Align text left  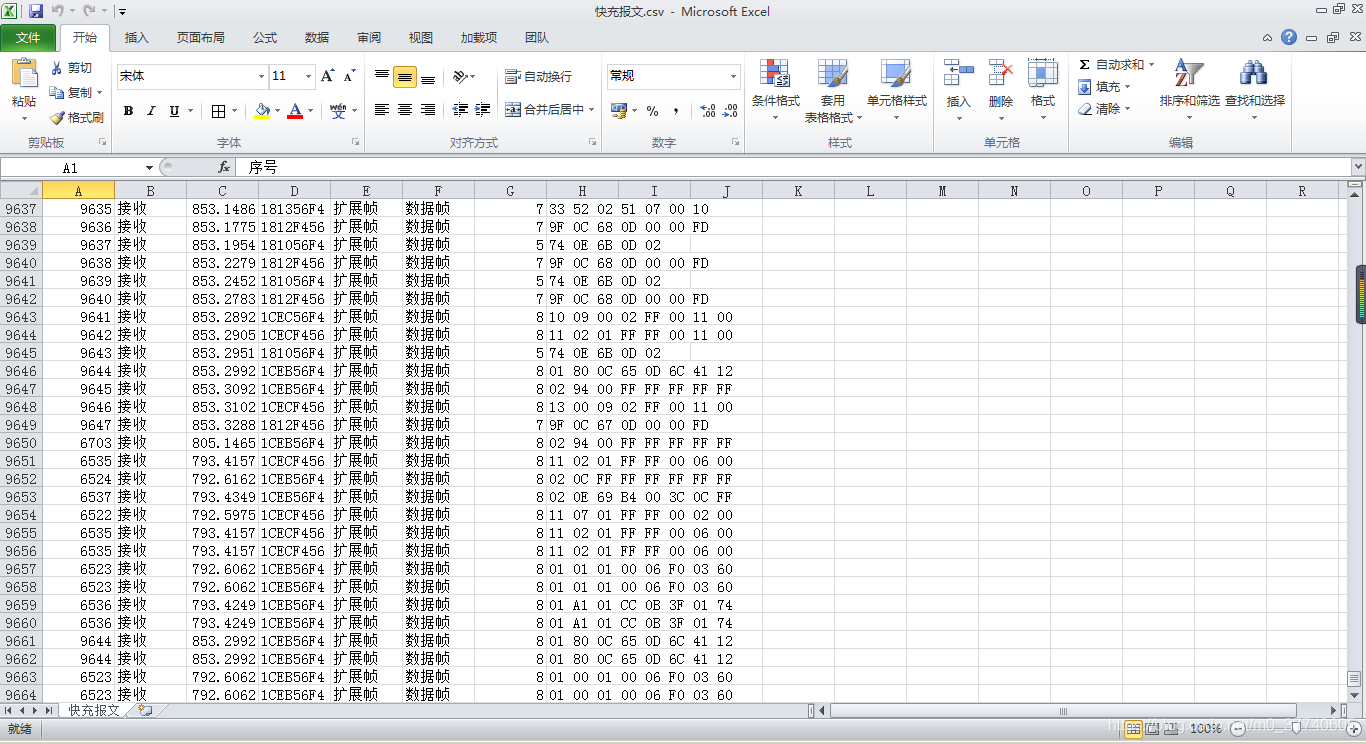coord(382,110)
